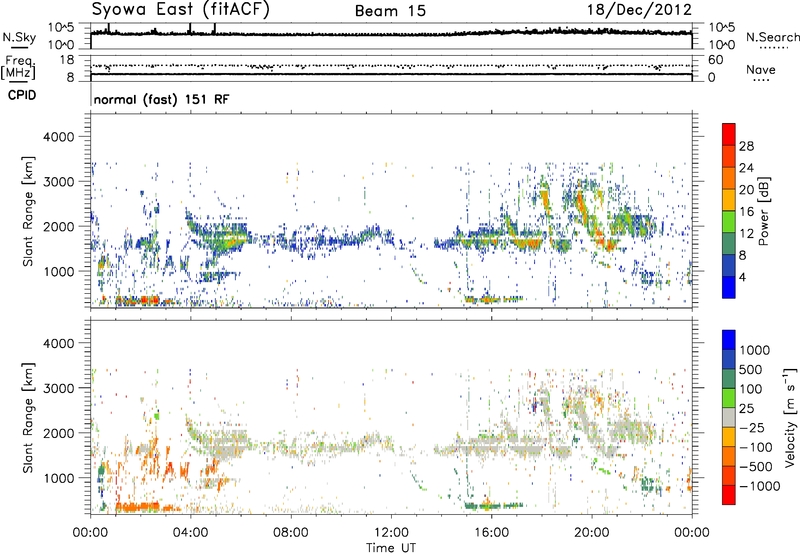Click the '-100' velocity scale label

(756, 447)
